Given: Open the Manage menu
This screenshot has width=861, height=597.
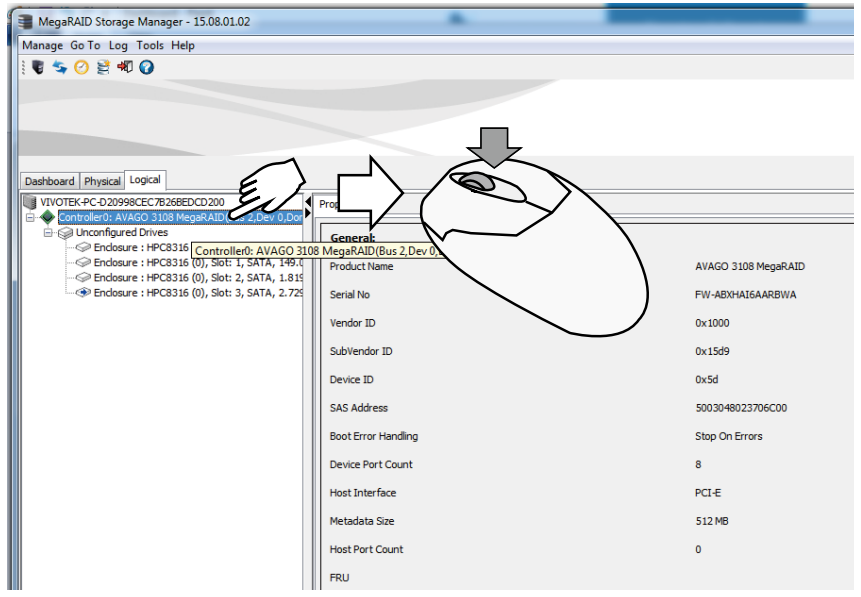Looking at the screenshot, I should point(42,46).
